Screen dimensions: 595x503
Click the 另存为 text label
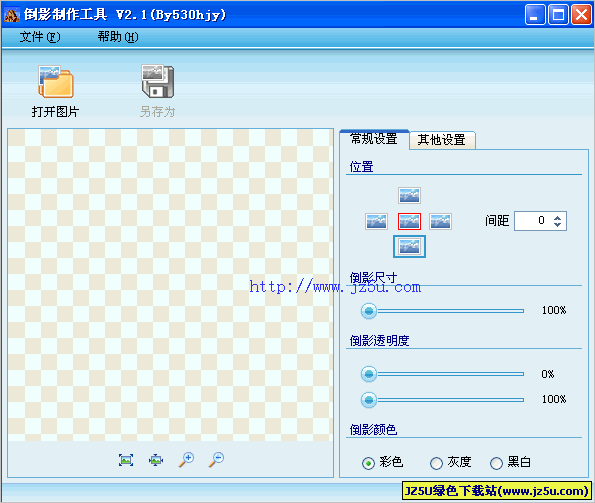pyautogui.click(x=157, y=112)
